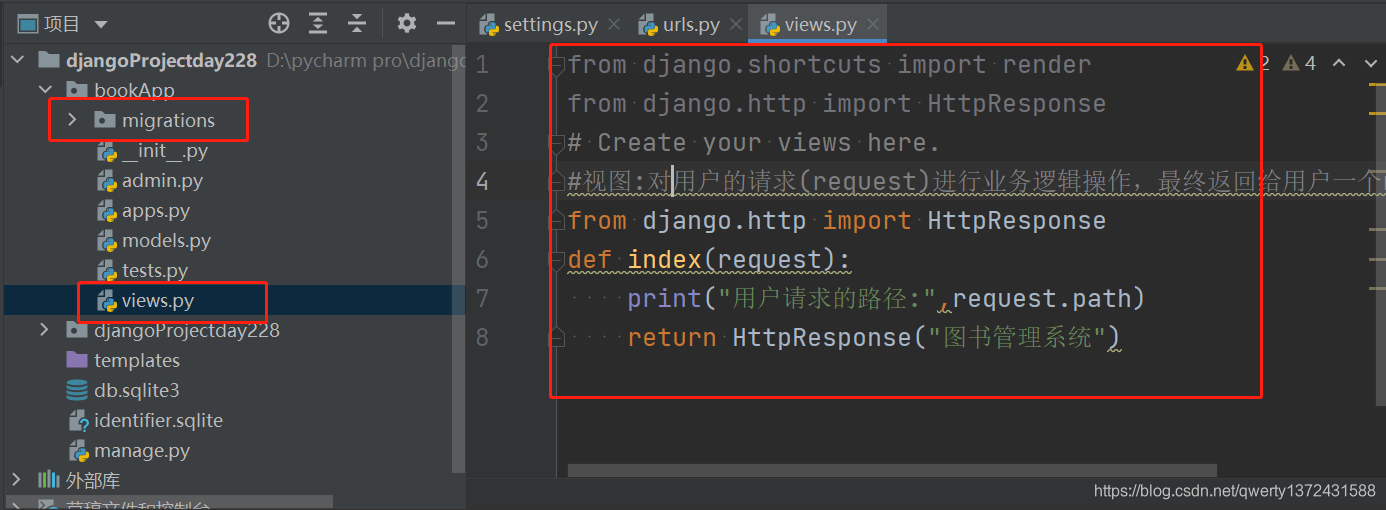
Task: Click the first yellow warning count indicator
Action: [x=1252, y=64]
